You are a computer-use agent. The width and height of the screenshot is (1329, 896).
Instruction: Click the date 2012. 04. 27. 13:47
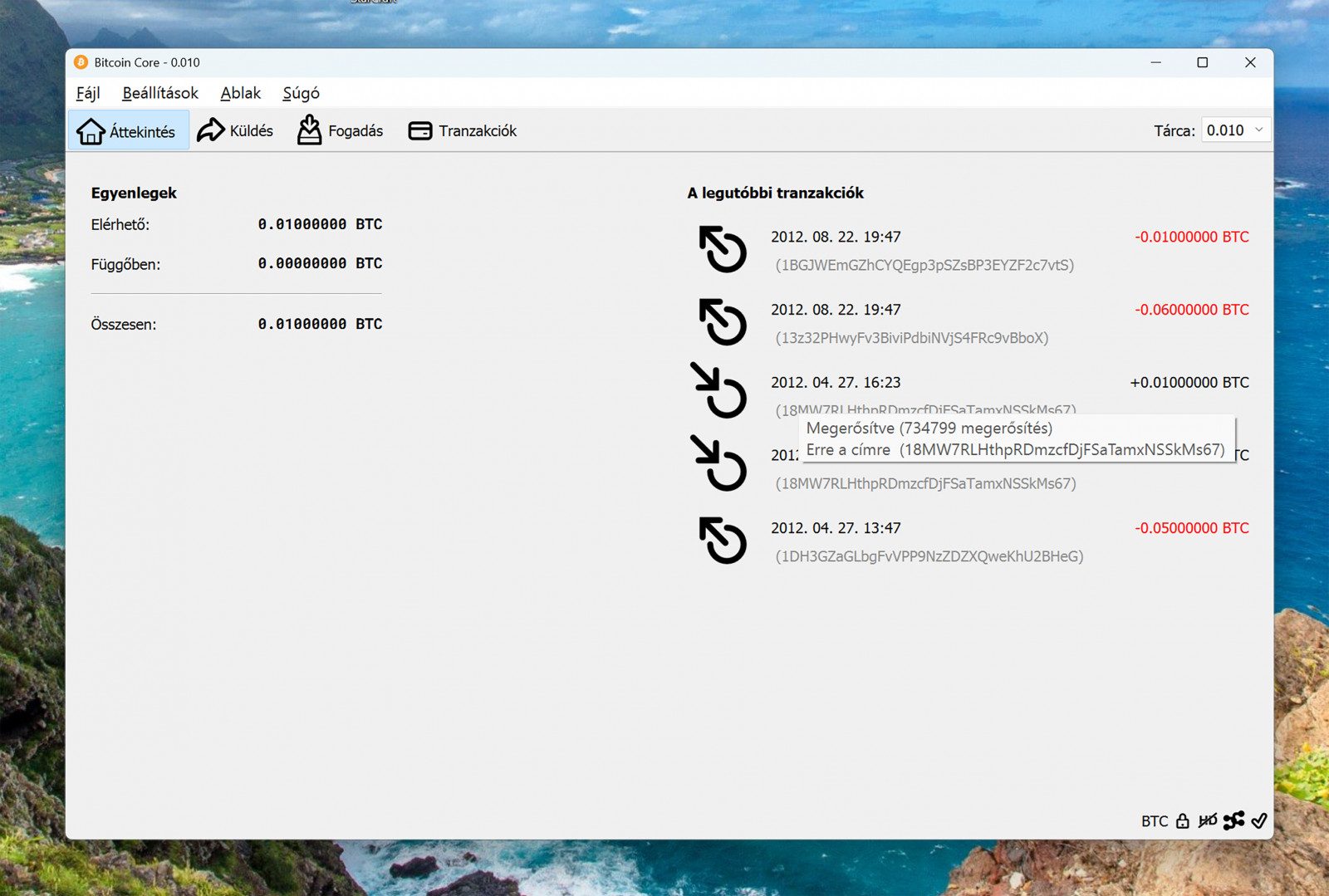(x=836, y=528)
